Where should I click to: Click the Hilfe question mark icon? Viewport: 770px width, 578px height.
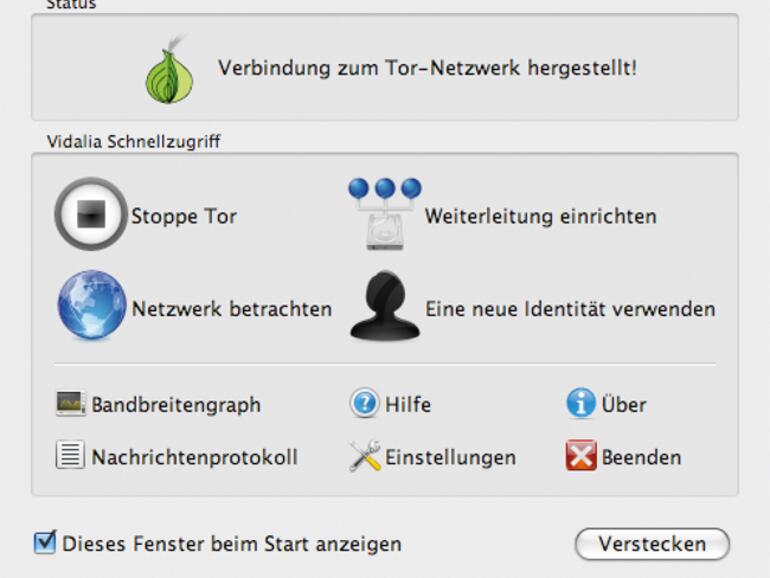(x=364, y=403)
